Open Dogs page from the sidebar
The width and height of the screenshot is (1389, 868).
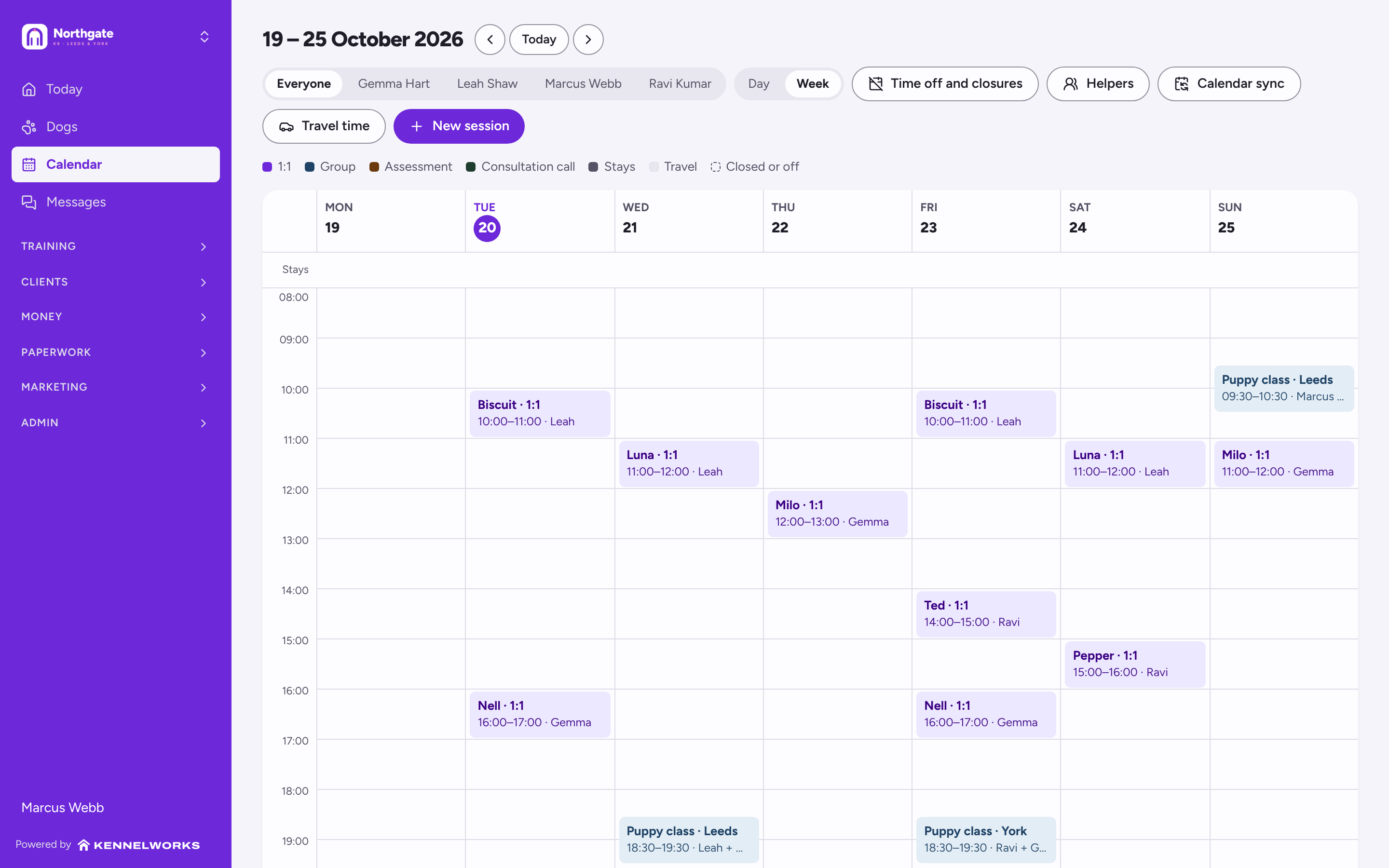point(115,127)
